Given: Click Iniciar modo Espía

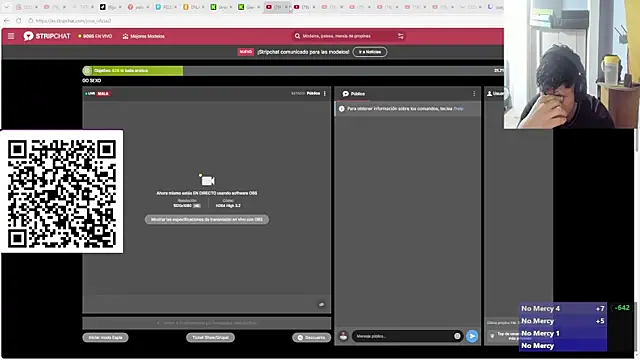Looking at the screenshot, I should coord(105,338).
